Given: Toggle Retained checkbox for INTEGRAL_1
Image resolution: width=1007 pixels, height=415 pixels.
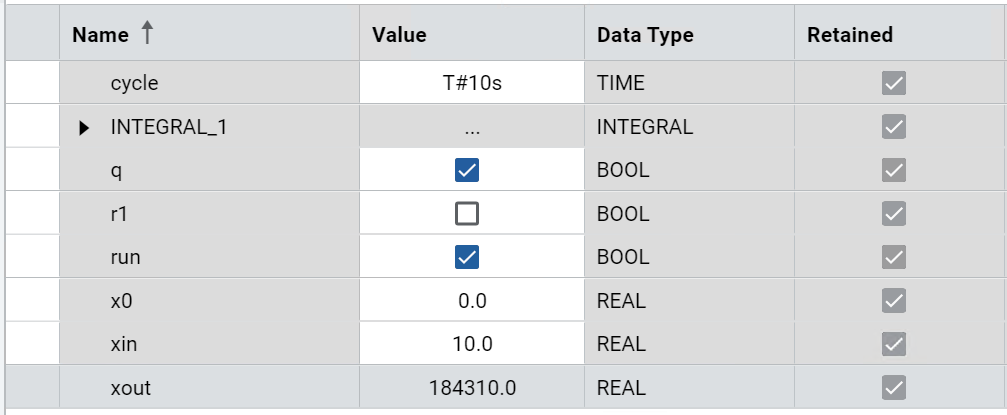Looking at the screenshot, I should coord(894,127).
